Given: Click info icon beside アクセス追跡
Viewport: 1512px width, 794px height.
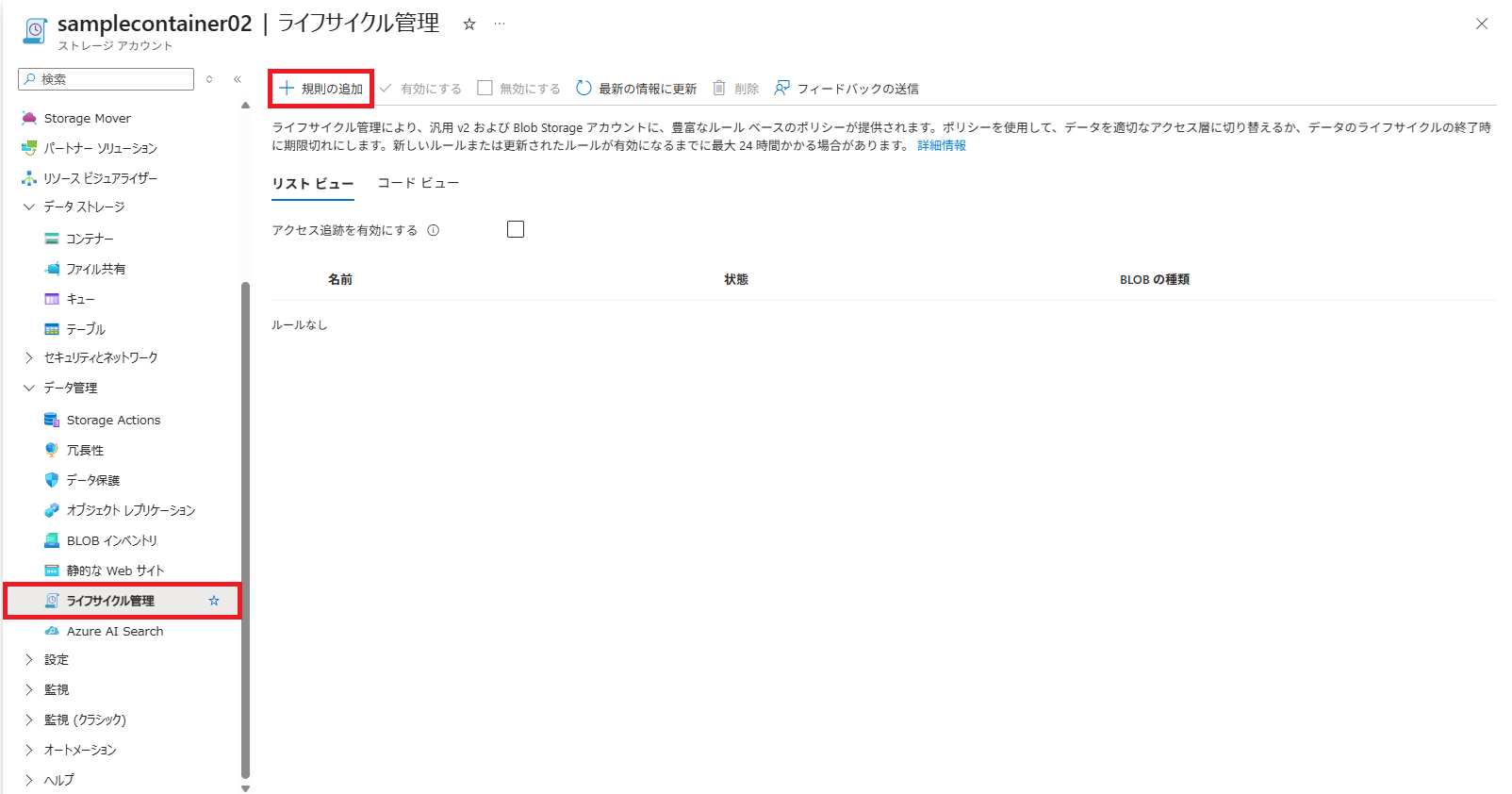Looking at the screenshot, I should pyautogui.click(x=434, y=230).
